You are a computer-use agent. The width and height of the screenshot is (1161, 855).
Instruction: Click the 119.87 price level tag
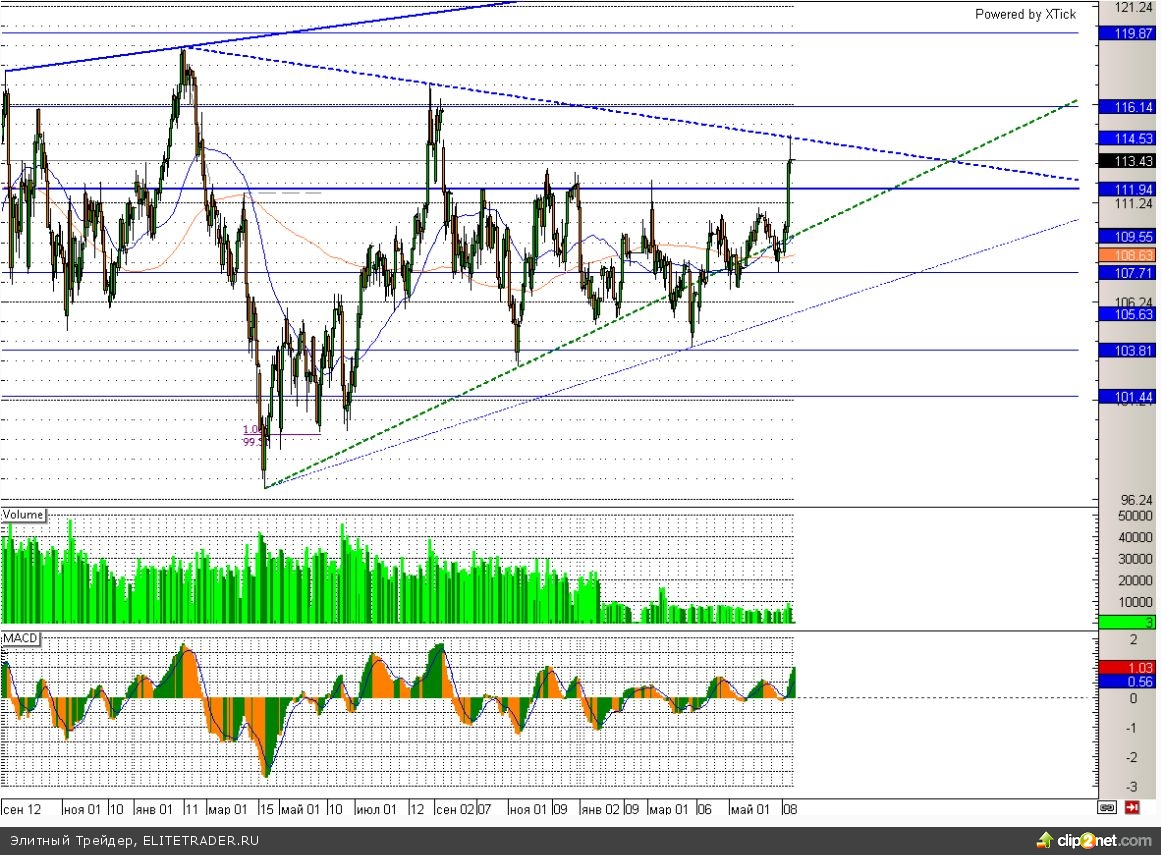[x=1127, y=33]
